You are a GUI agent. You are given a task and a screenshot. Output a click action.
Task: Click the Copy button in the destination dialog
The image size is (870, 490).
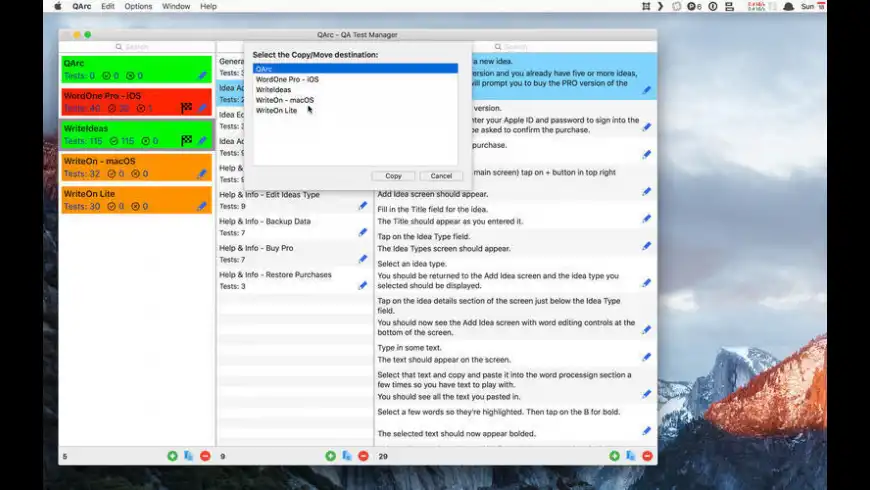click(x=393, y=176)
